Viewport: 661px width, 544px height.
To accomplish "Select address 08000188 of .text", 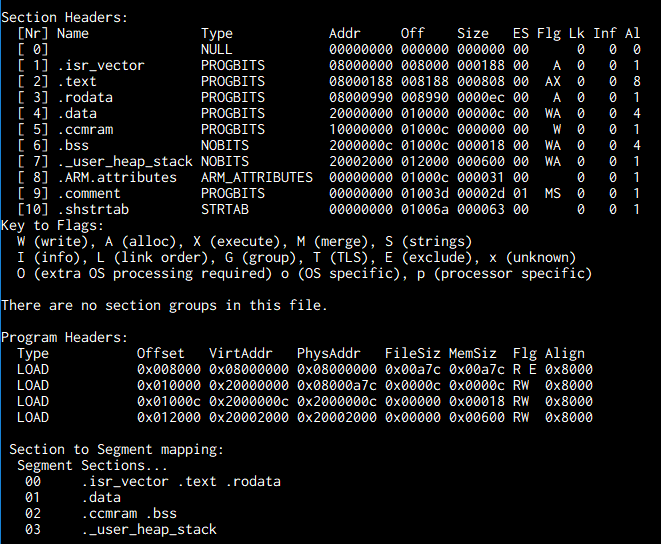I will pos(361,81).
